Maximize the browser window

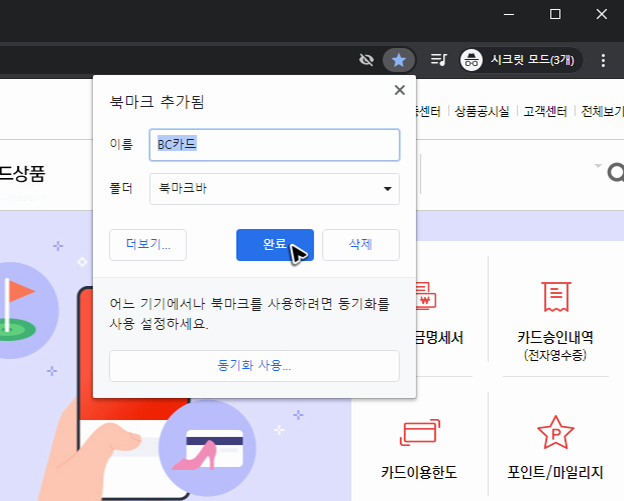[x=555, y=14]
